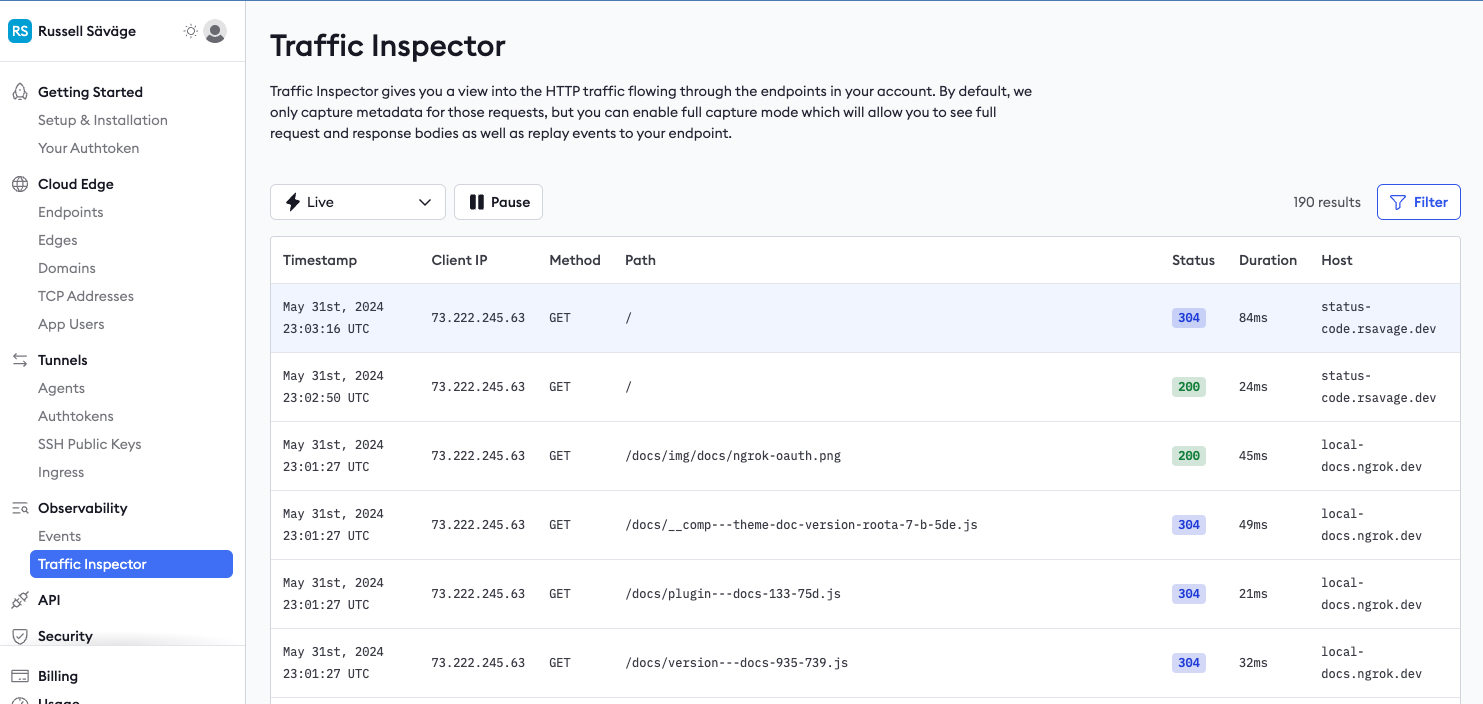This screenshot has height=704, width=1483.
Task: Click the Tunnels arrows icon
Action: tap(19, 360)
